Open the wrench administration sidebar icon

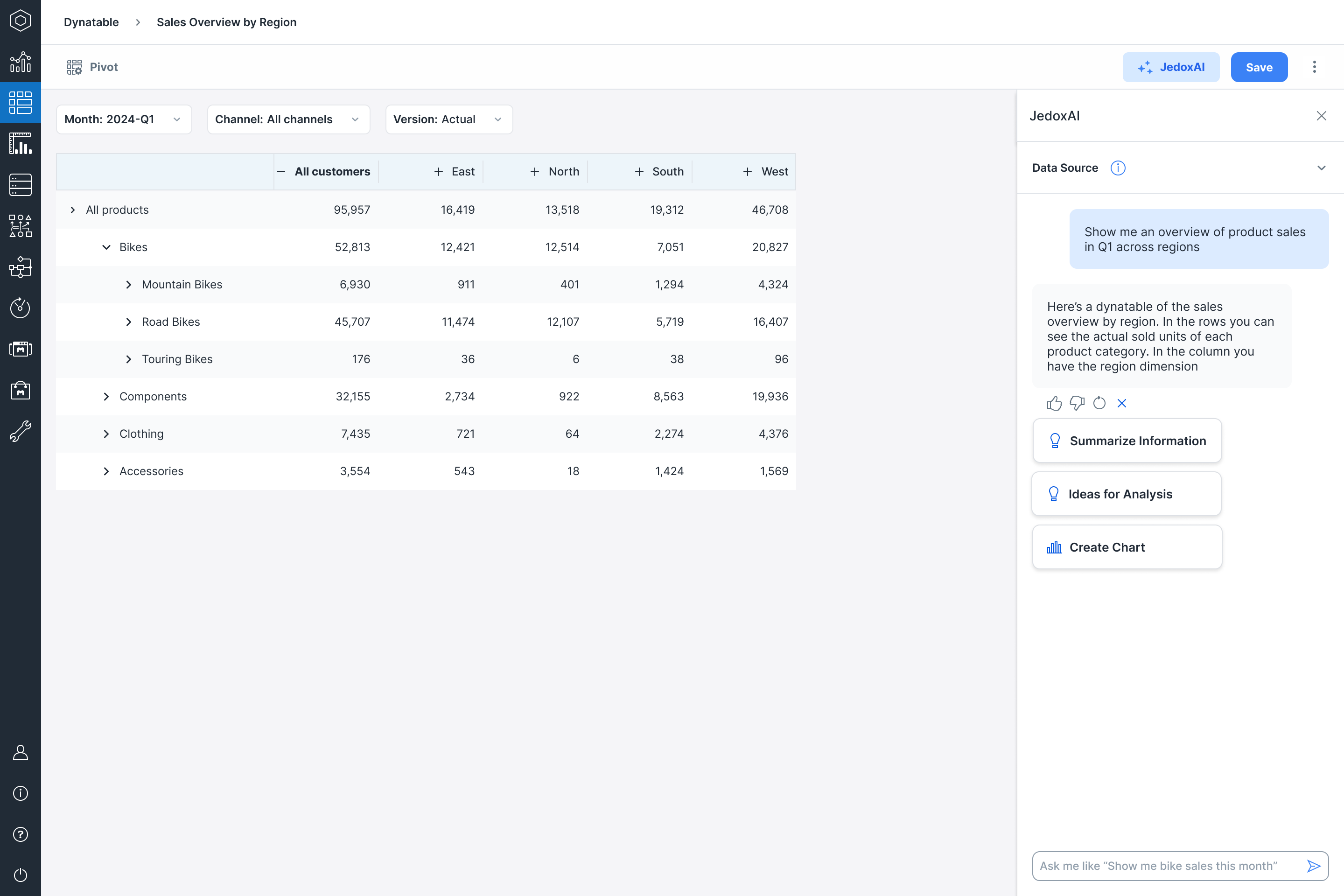click(21, 431)
